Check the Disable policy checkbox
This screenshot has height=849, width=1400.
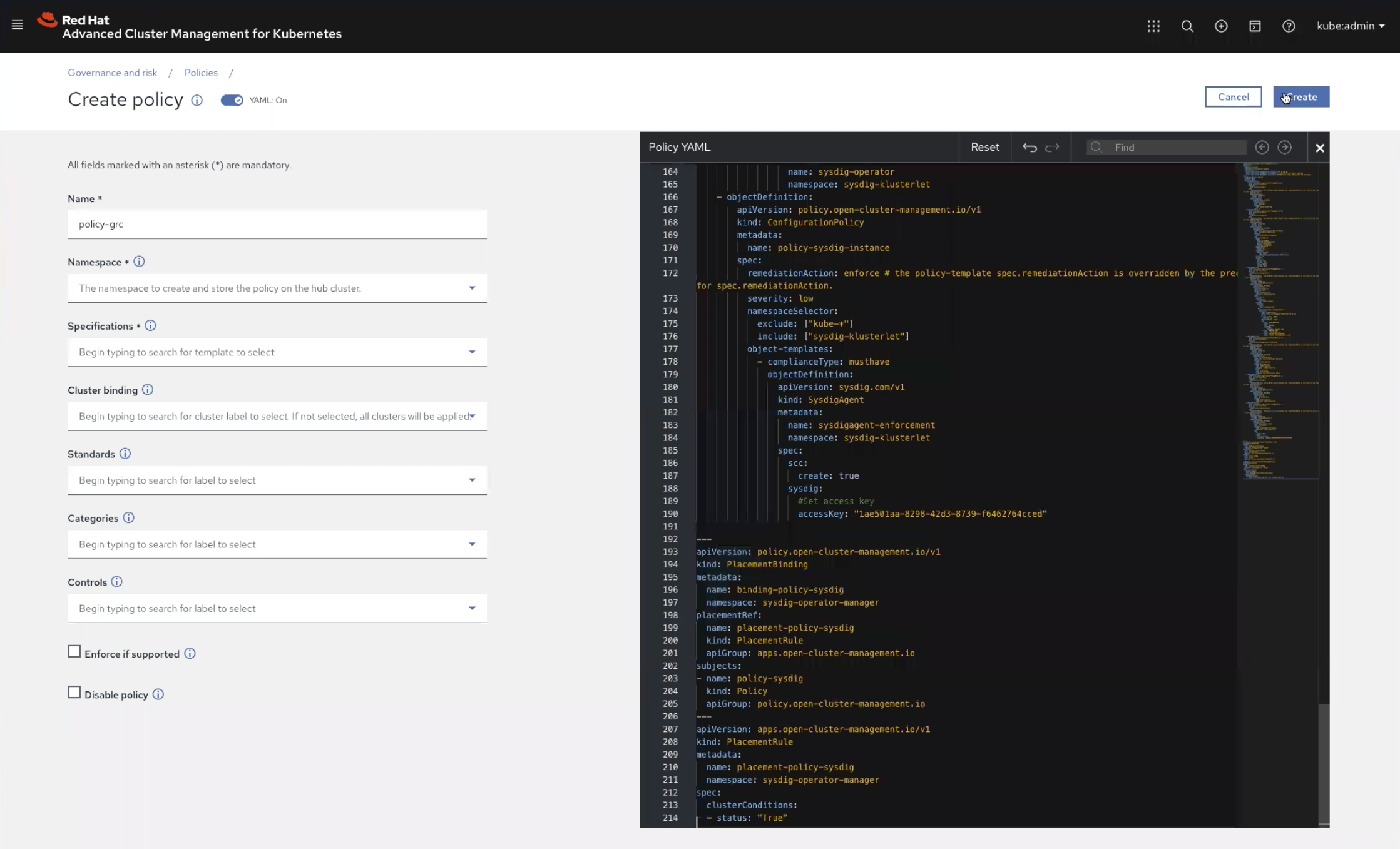pyautogui.click(x=74, y=692)
